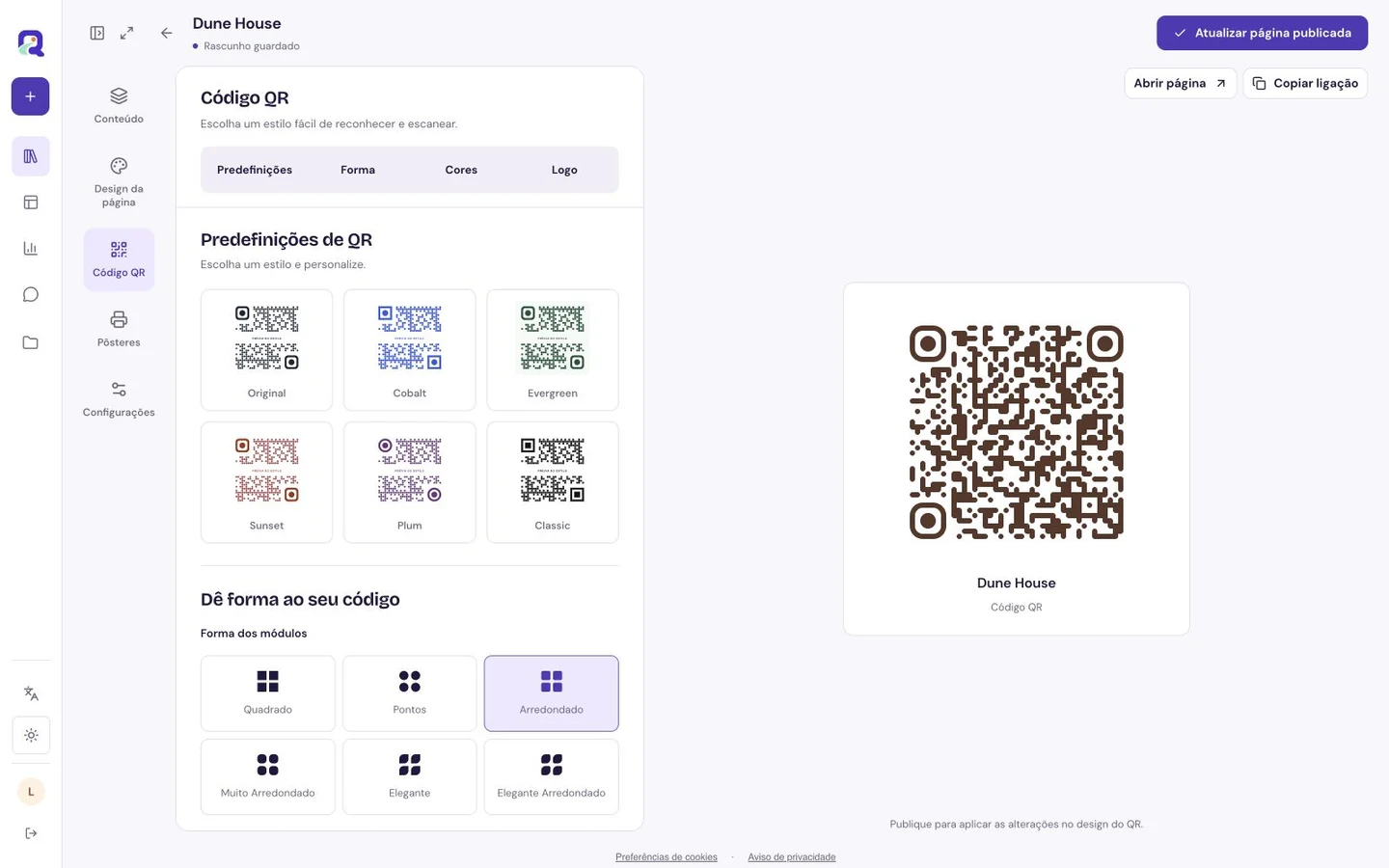The width and height of the screenshot is (1389, 868).
Task: Toggle the sidebar panel collapse icon
Action: 97,33
